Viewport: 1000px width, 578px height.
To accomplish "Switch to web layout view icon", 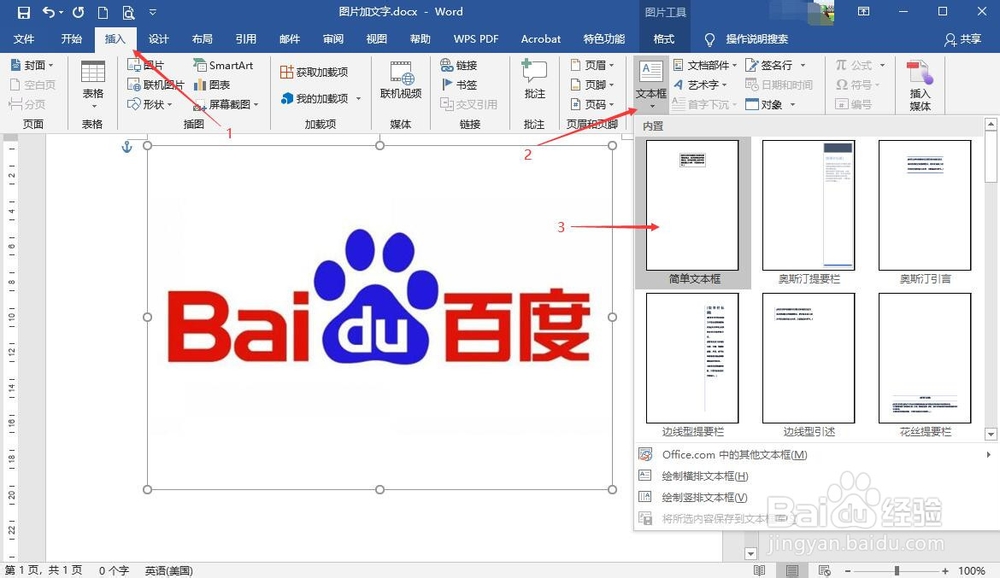I will point(825,570).
